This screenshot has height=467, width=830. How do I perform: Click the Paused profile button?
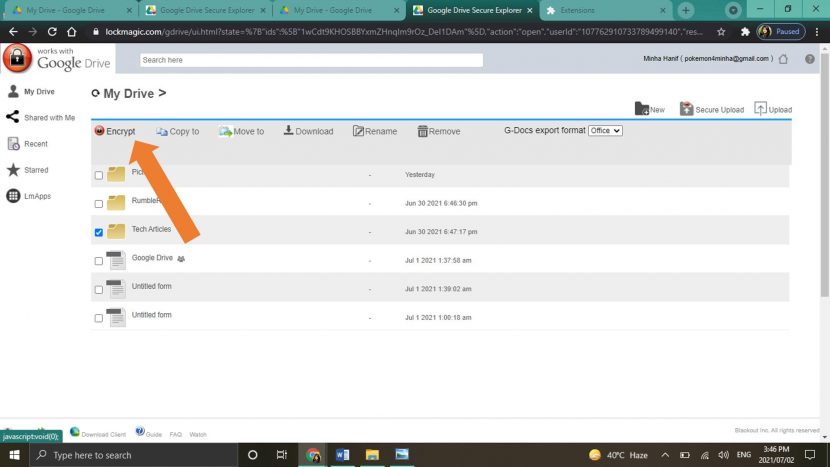[781, 32]
